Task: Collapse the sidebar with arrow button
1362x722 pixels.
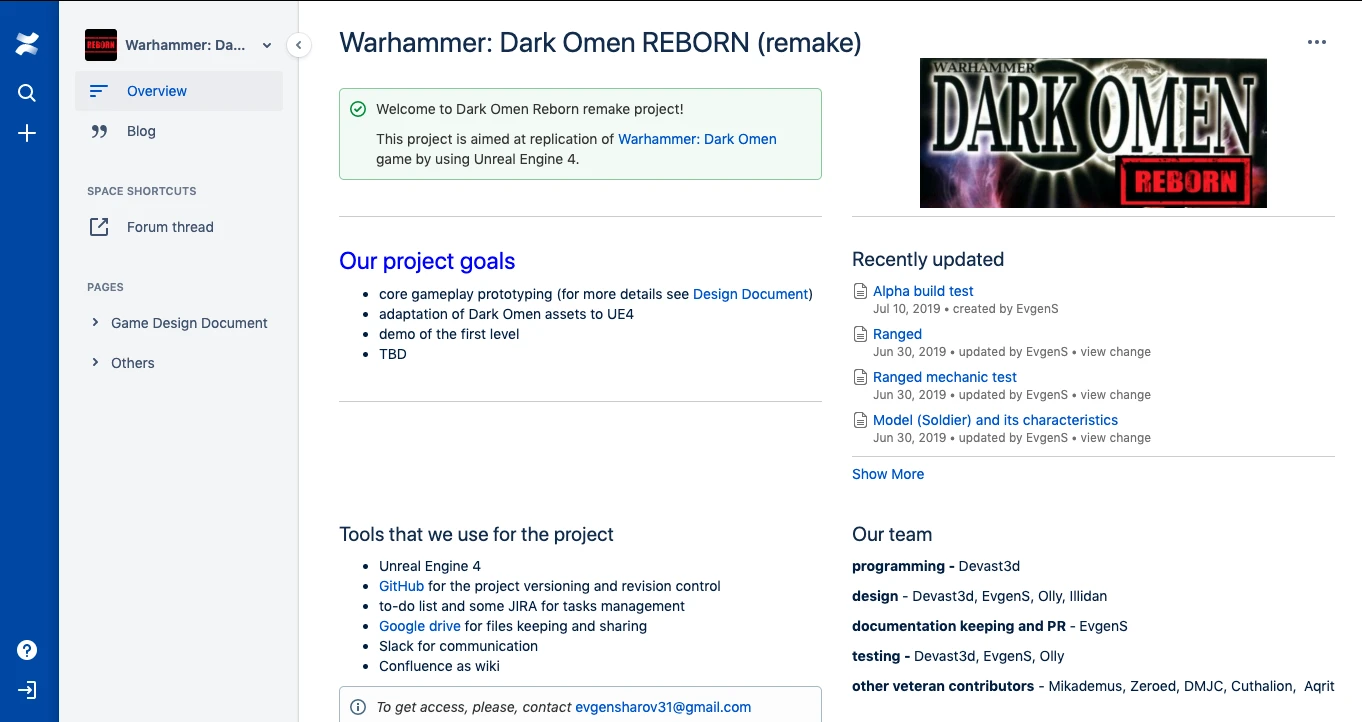Action: (298, 45)
